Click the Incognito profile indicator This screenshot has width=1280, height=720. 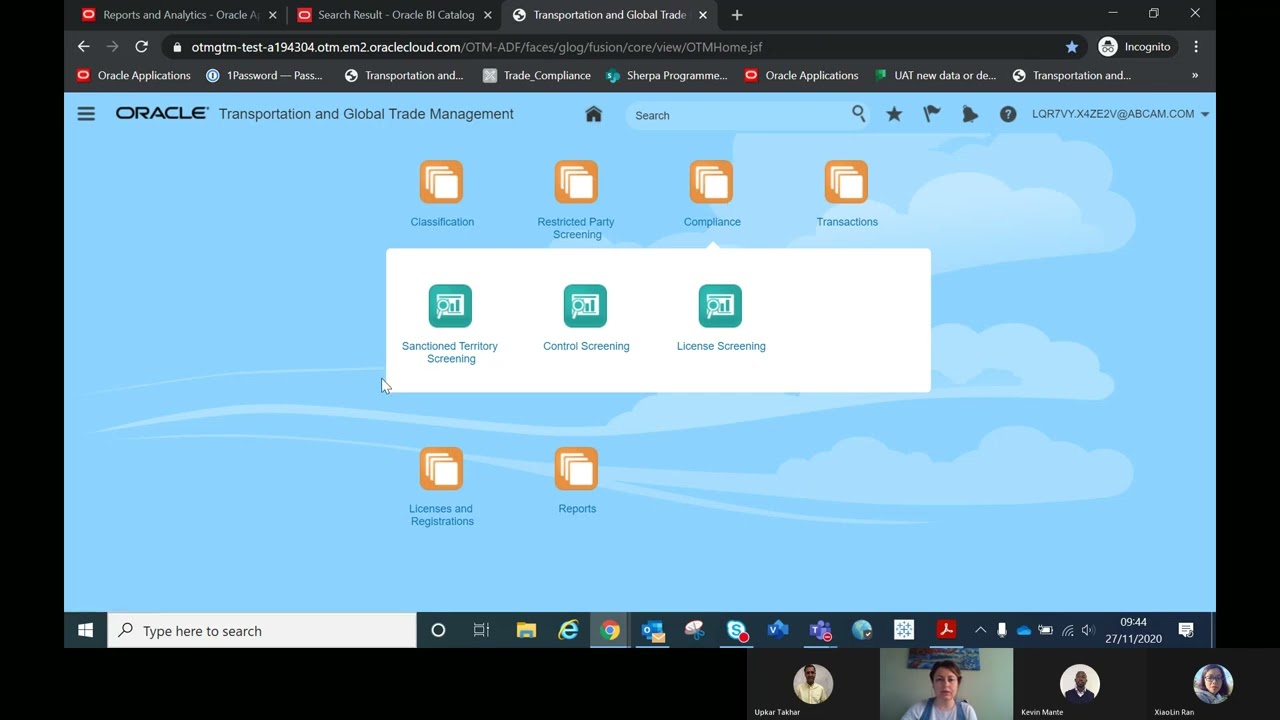[1134, 47]
